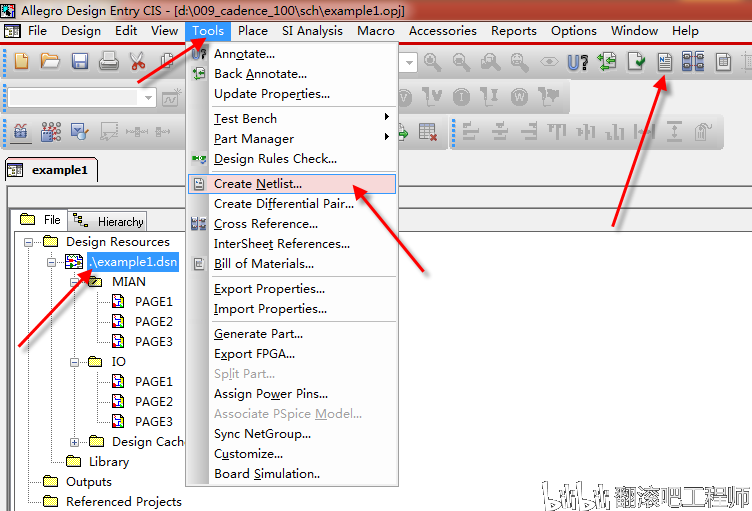Choose Update Properties menu entry

(x=293, y=94)
